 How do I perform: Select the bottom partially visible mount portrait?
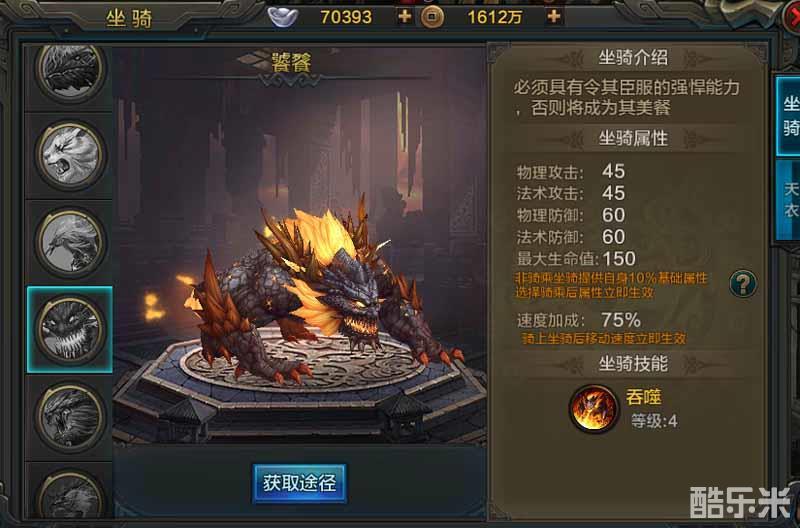click(70, 495)
